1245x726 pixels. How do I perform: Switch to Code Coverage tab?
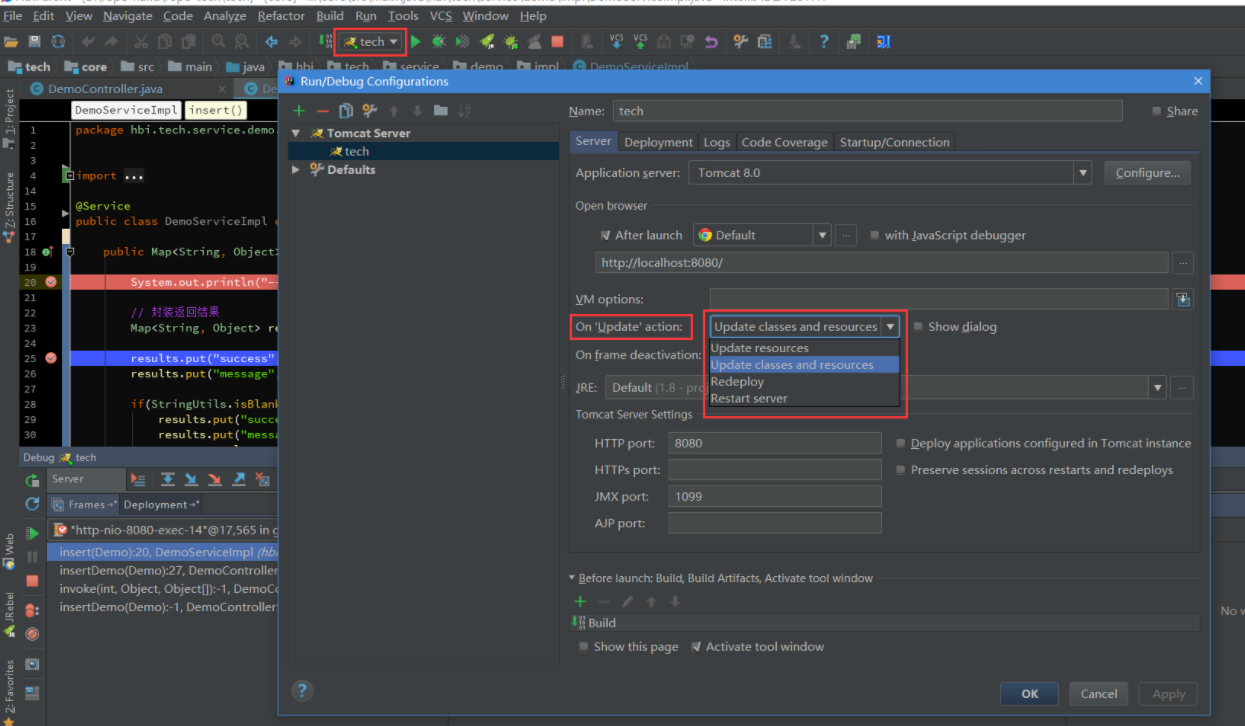click(x=785, y=142)
